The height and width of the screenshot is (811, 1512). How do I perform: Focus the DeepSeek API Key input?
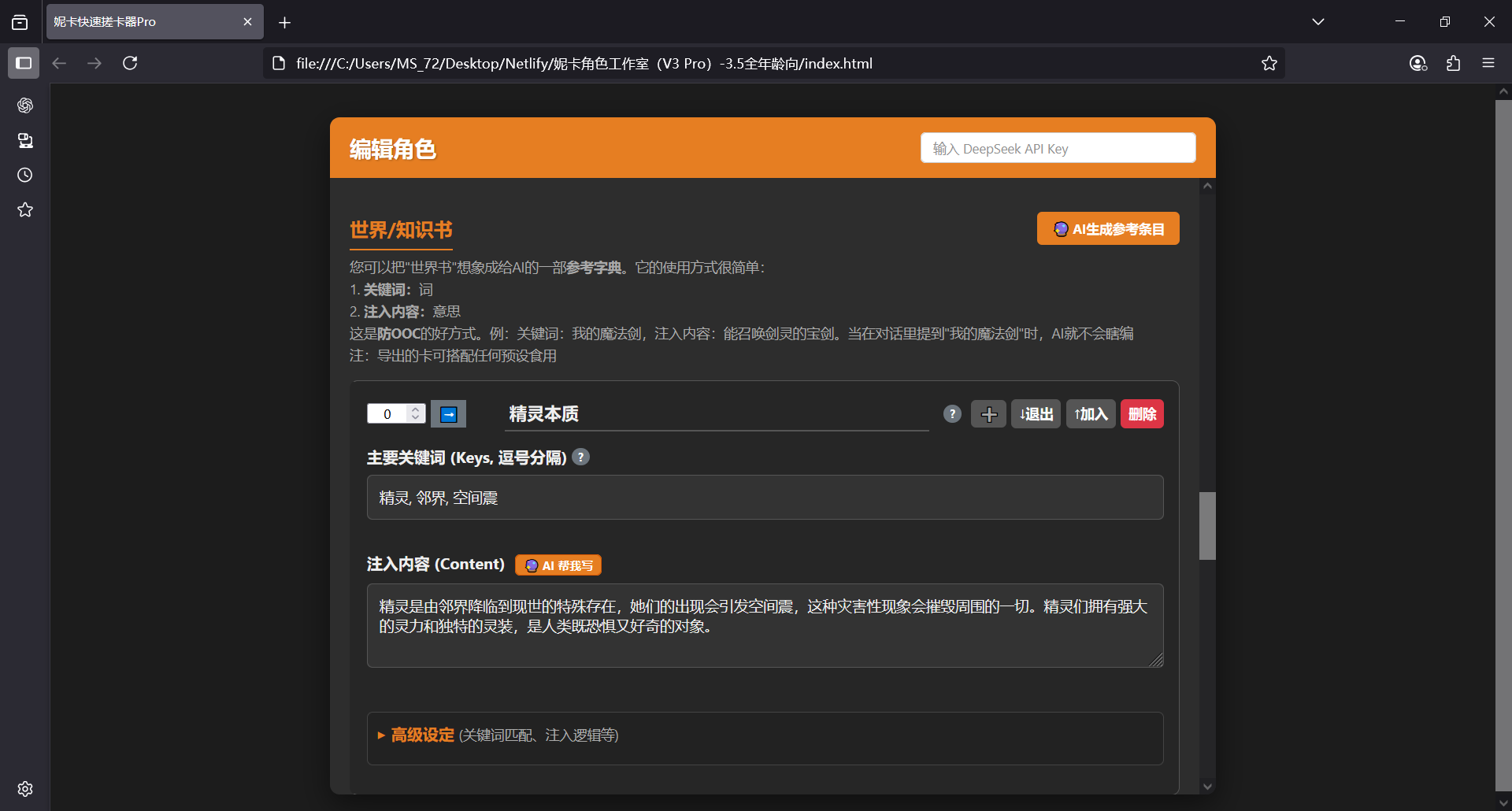1058,148
